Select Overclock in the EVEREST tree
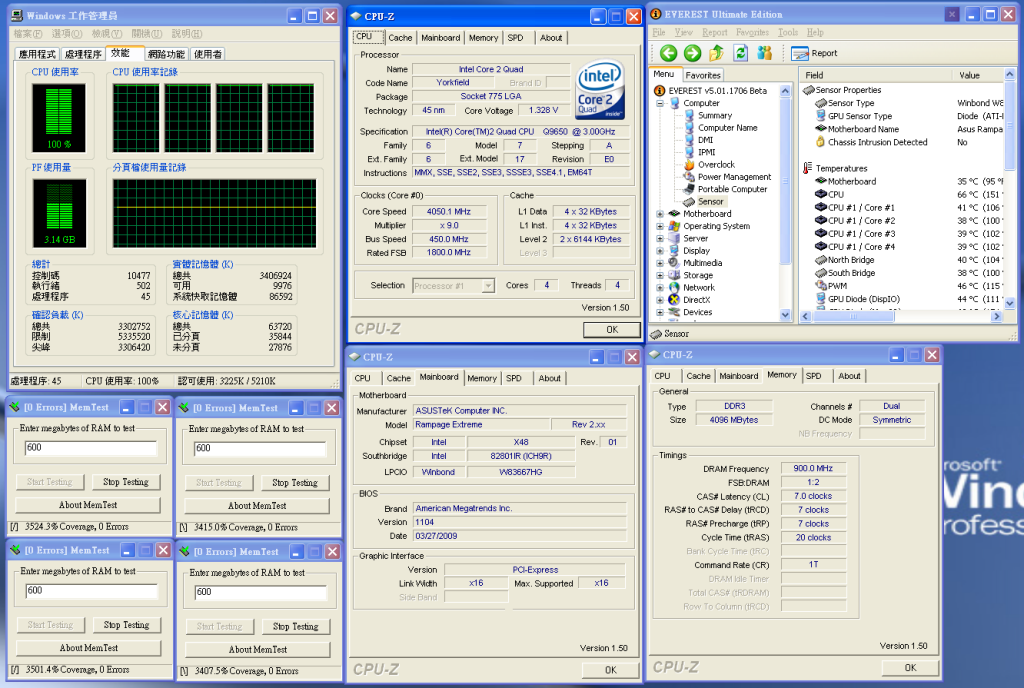This screenshot has width=1024, height=688. [x=716, y=164]
